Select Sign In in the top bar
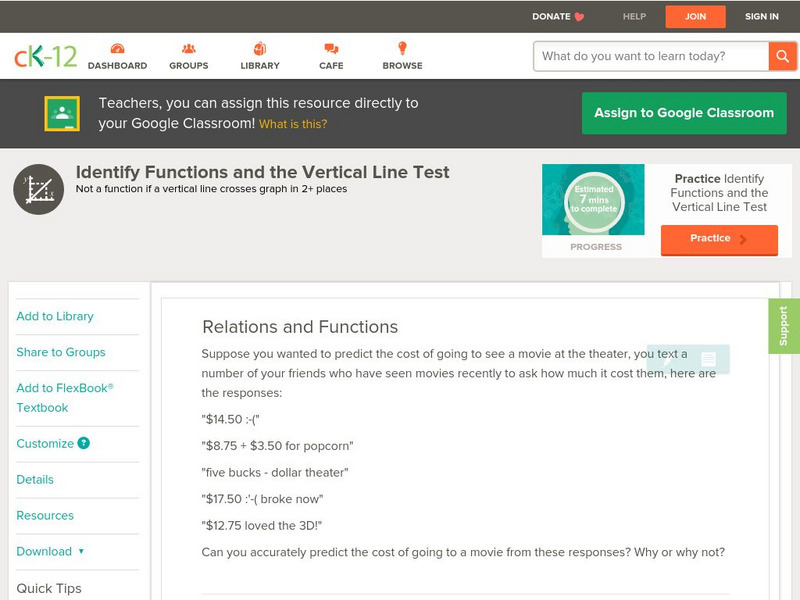The height and width of the screenshot is (600, 800). (x=762, y=17)
